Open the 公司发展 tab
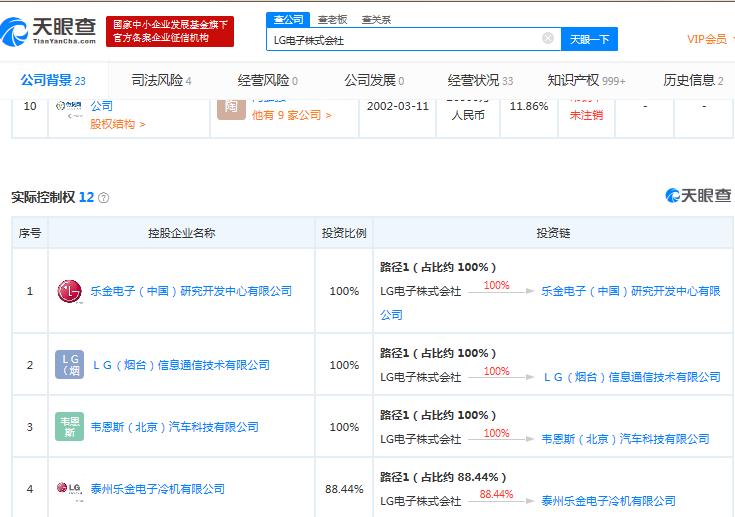The image size is (735, 517). click(x=374, y=81)
